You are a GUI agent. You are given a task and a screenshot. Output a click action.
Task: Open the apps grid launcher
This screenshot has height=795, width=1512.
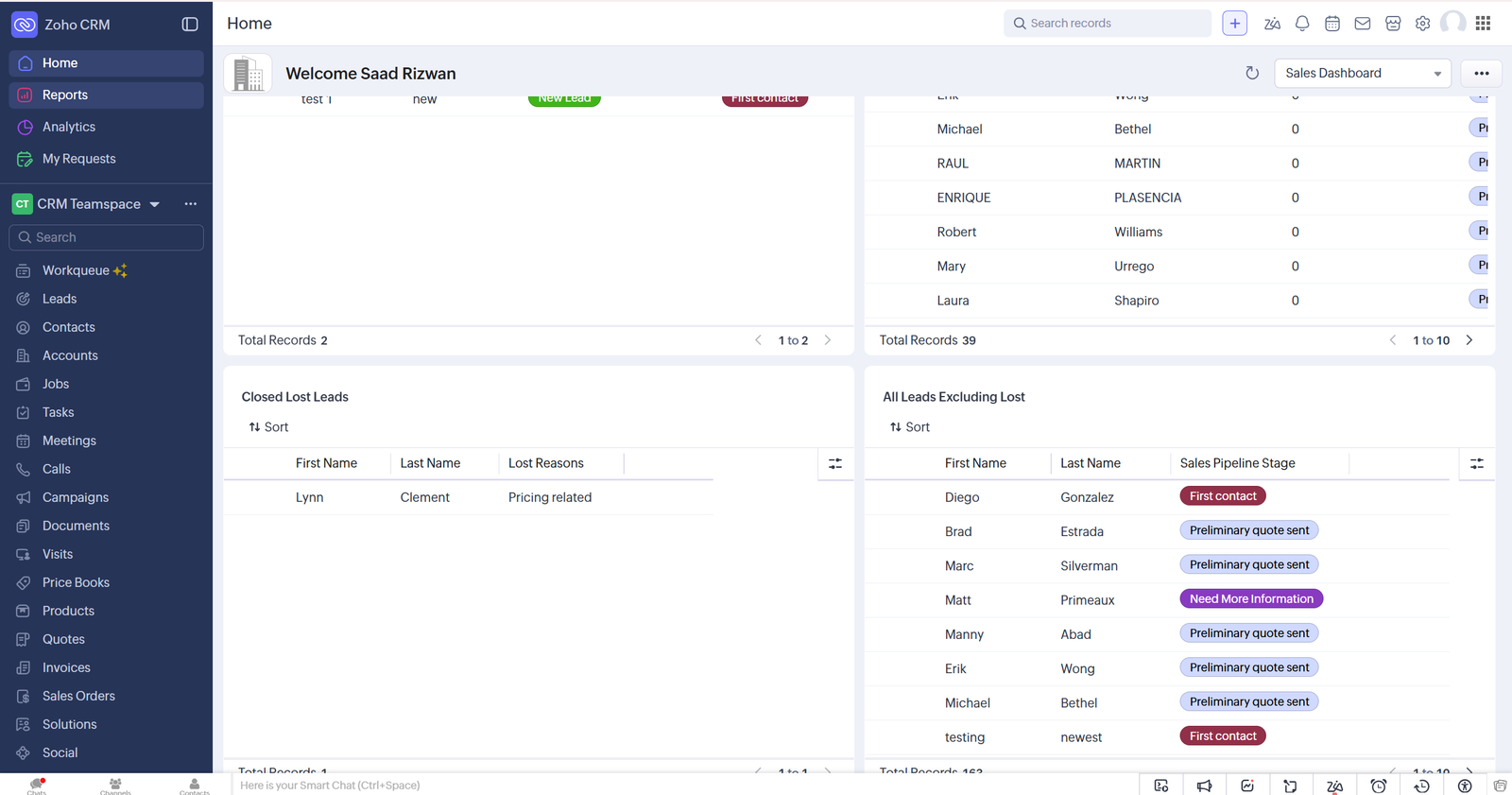[1484, 24]
